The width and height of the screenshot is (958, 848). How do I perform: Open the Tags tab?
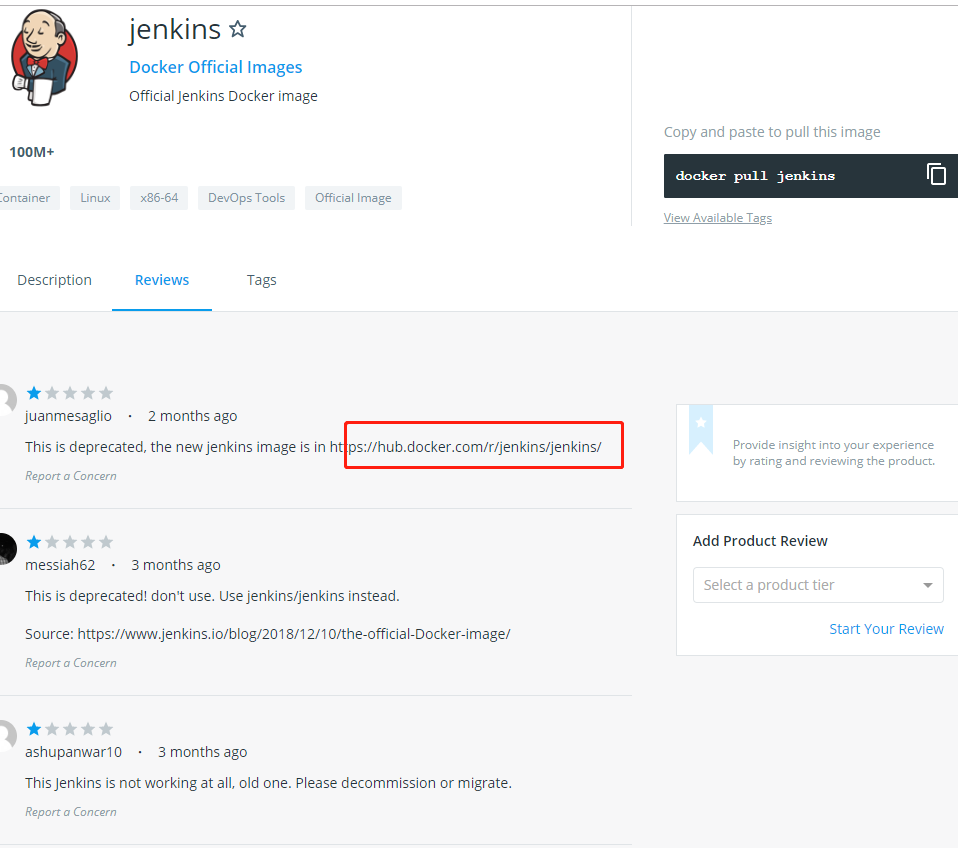(x=261, y=280)
